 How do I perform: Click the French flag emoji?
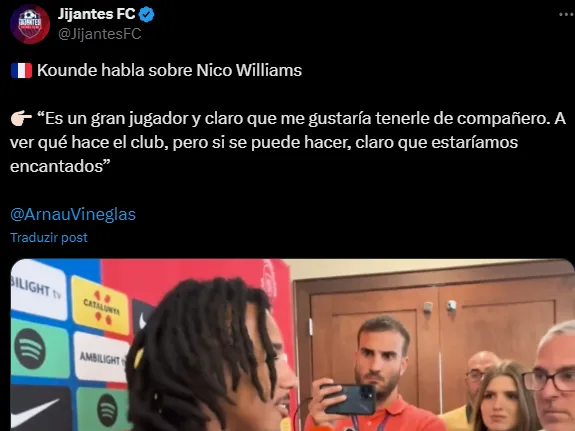(21, 70)
